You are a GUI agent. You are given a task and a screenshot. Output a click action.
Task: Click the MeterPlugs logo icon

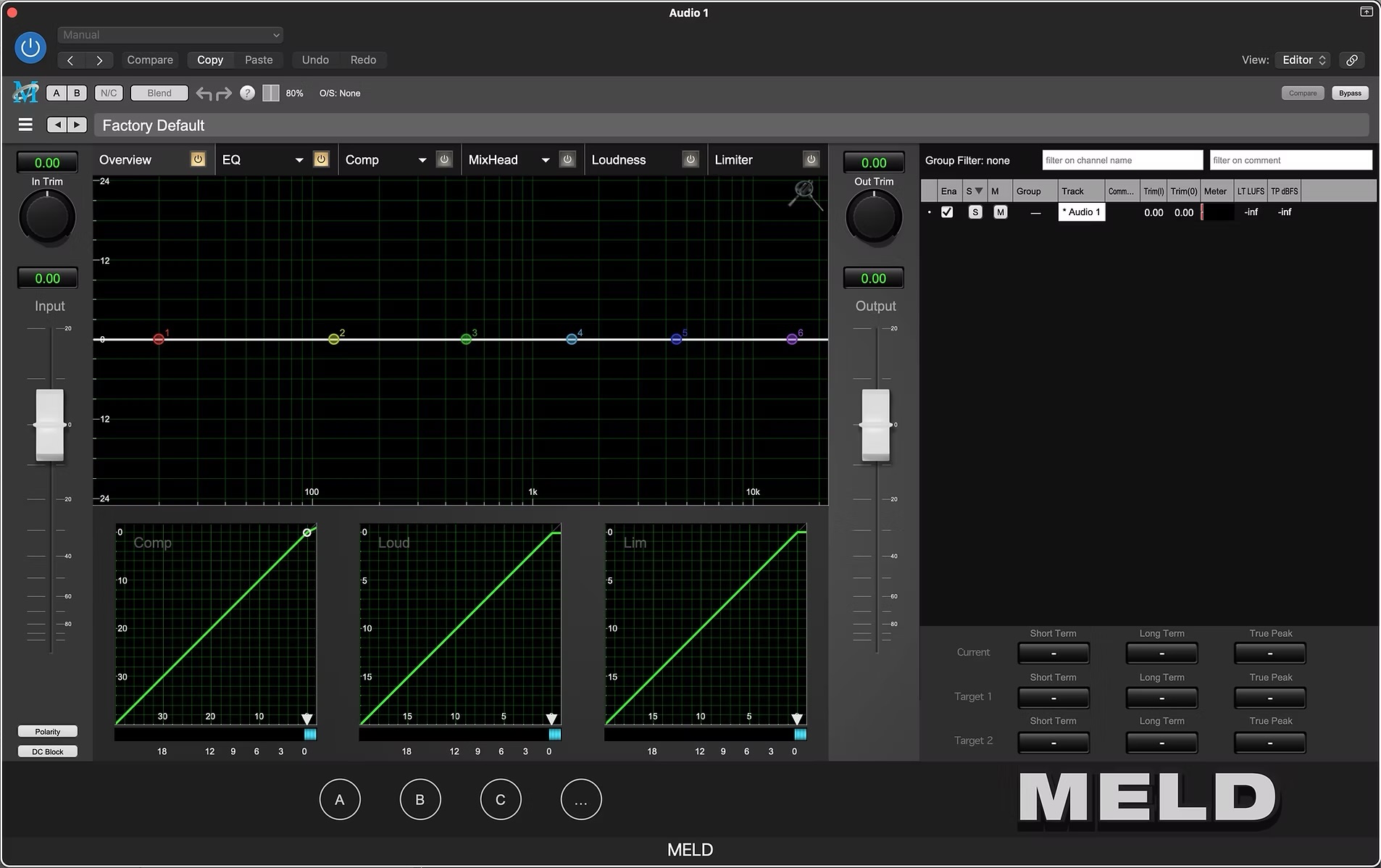[25, 93]
